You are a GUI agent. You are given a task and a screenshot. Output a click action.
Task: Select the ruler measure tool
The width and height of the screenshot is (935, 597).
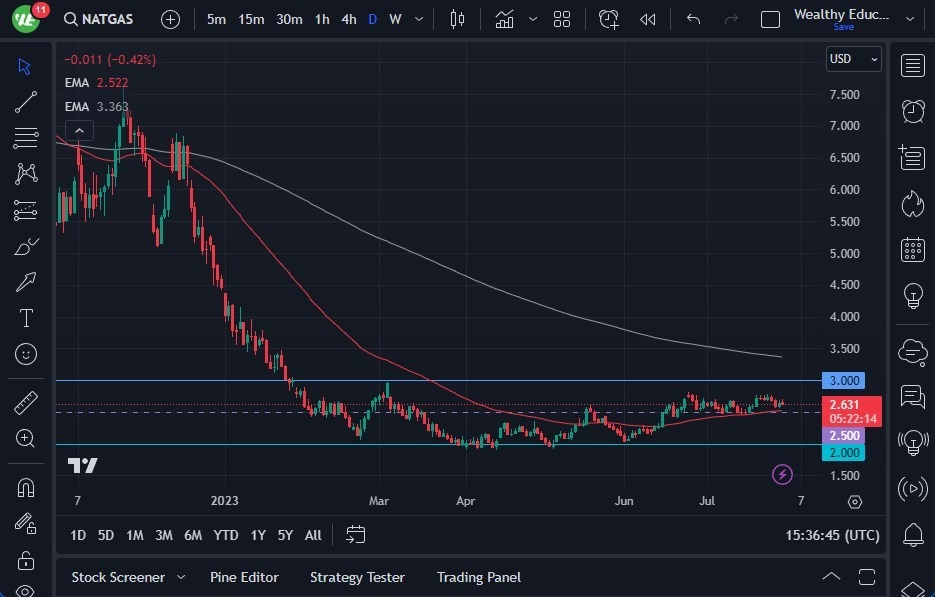pyautogui.click(x=26, y=403)
